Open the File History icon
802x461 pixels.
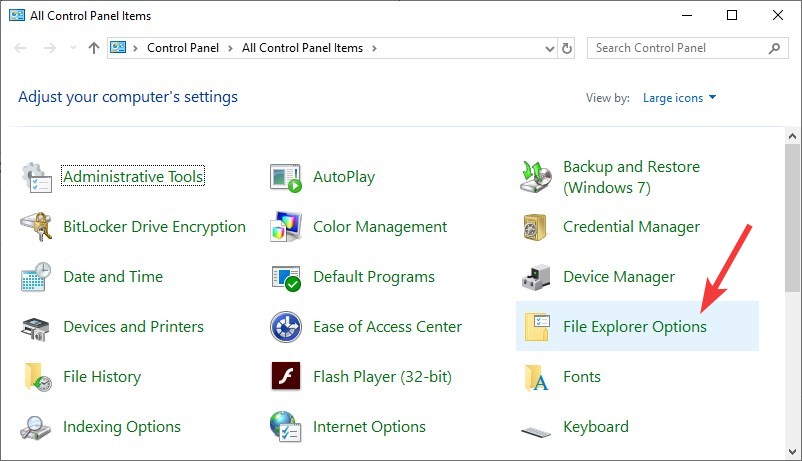pos(38,377)
